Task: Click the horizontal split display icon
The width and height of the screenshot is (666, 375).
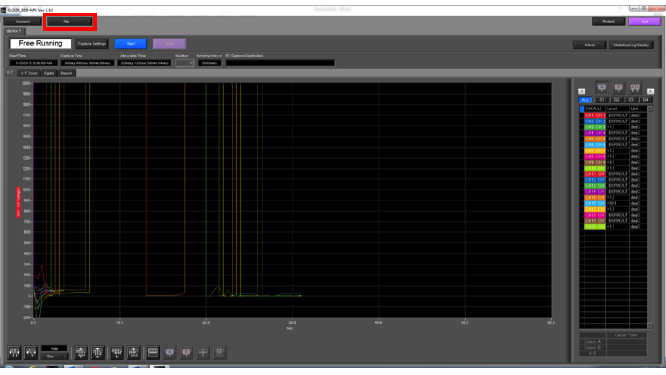Action: (x=152, y=352)
